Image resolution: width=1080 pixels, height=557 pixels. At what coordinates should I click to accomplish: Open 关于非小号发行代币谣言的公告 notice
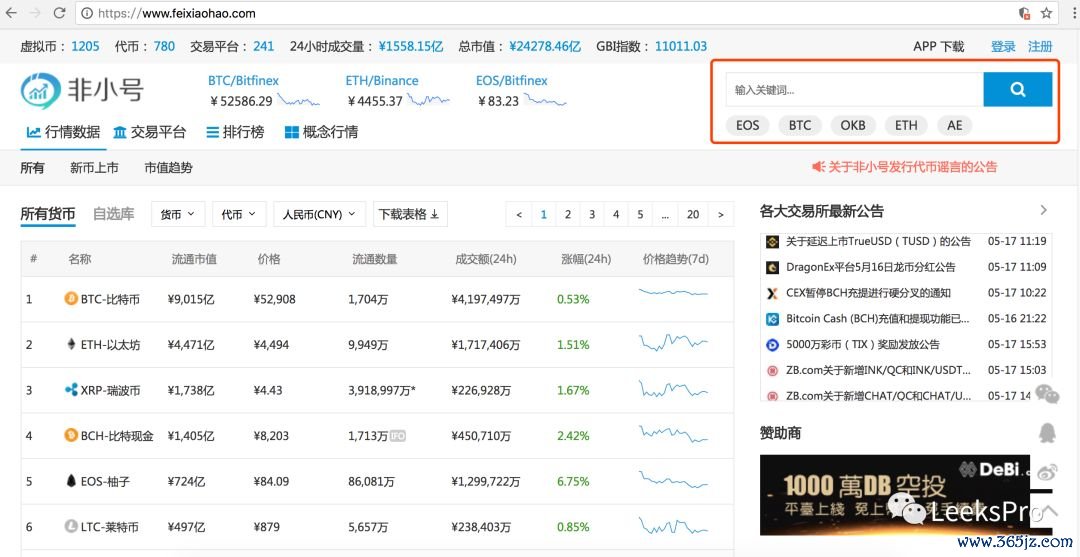[904, 167]
